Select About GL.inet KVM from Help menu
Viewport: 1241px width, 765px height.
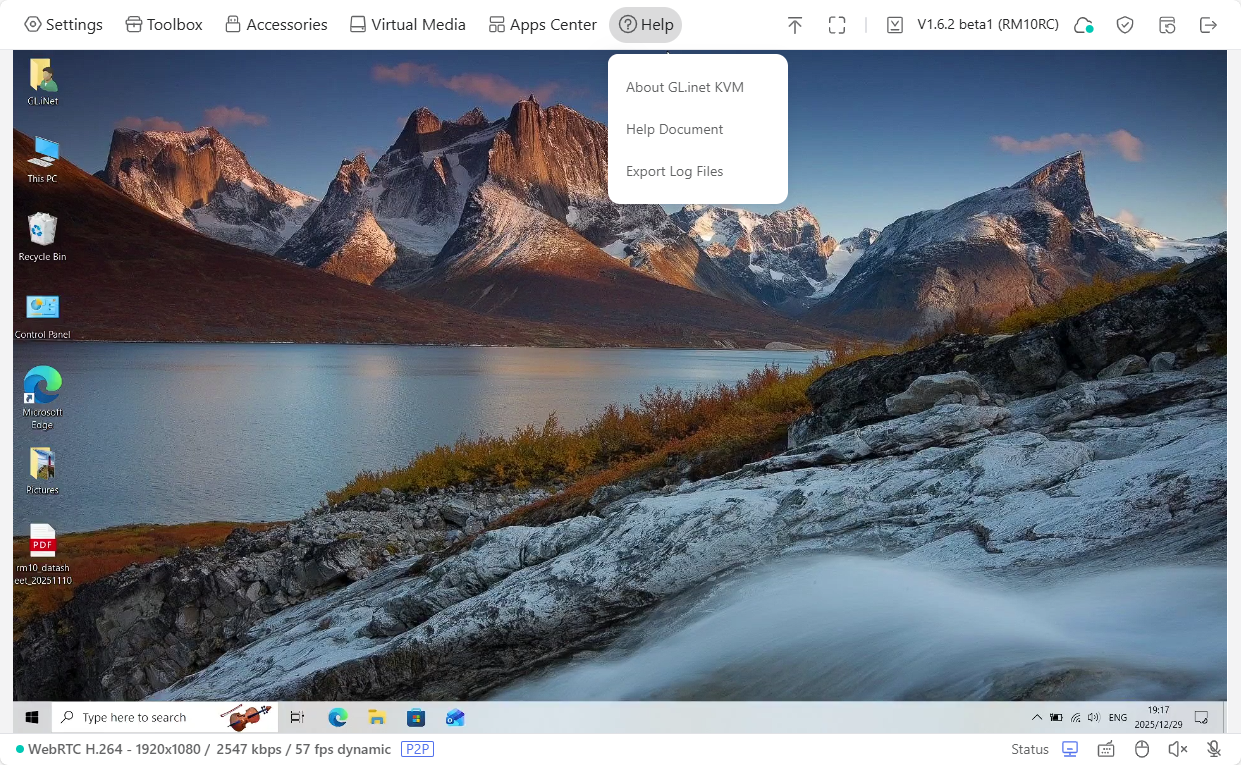coord(685,88)
